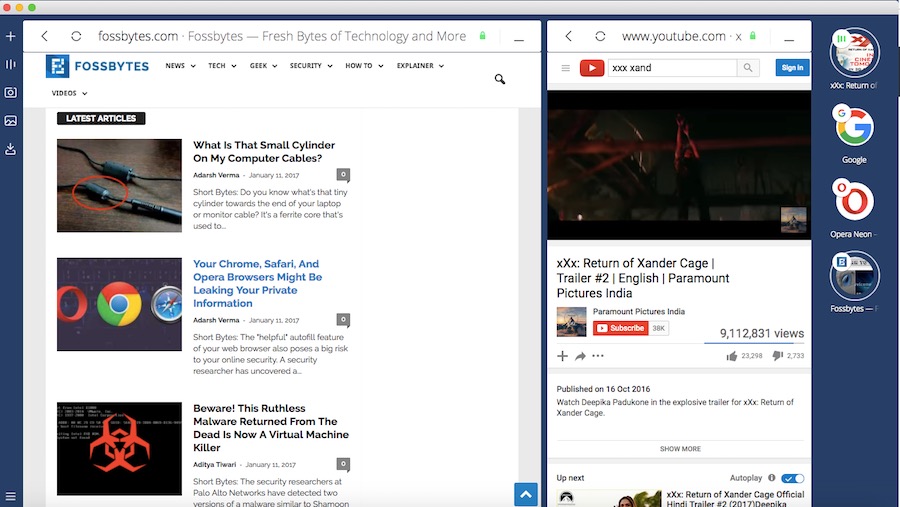Open the Paramount Pictures India channel name link
The height and width of the screenshot is (507, 900).
pos(639,311)
